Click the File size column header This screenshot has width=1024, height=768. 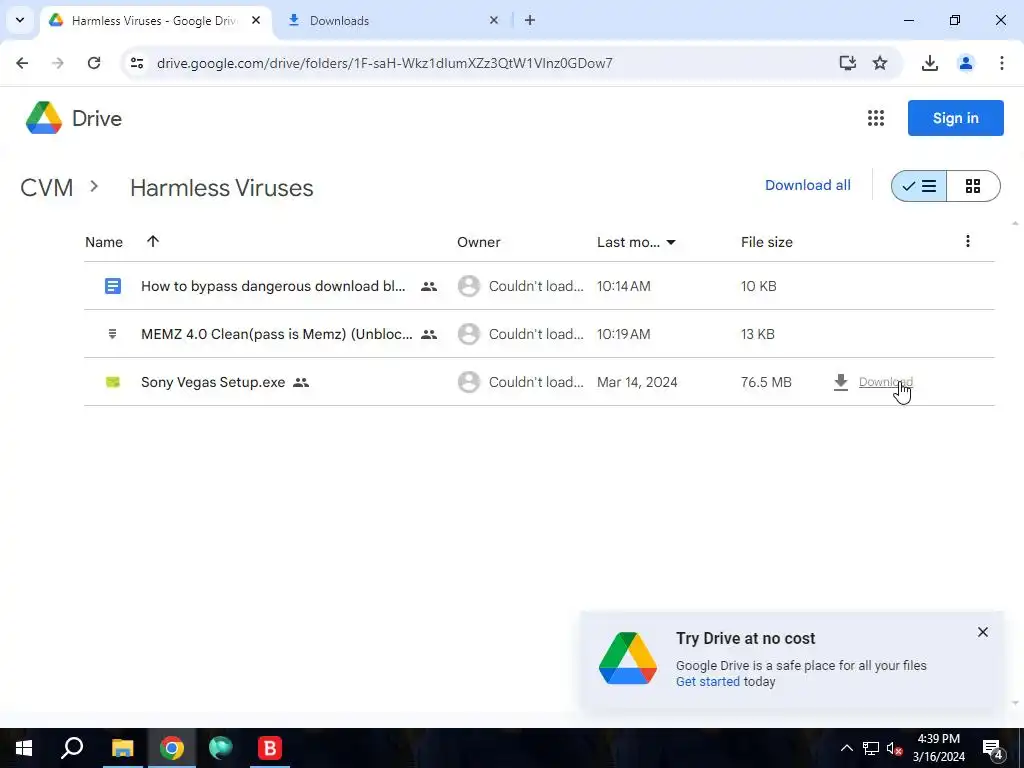pos(767,242)
